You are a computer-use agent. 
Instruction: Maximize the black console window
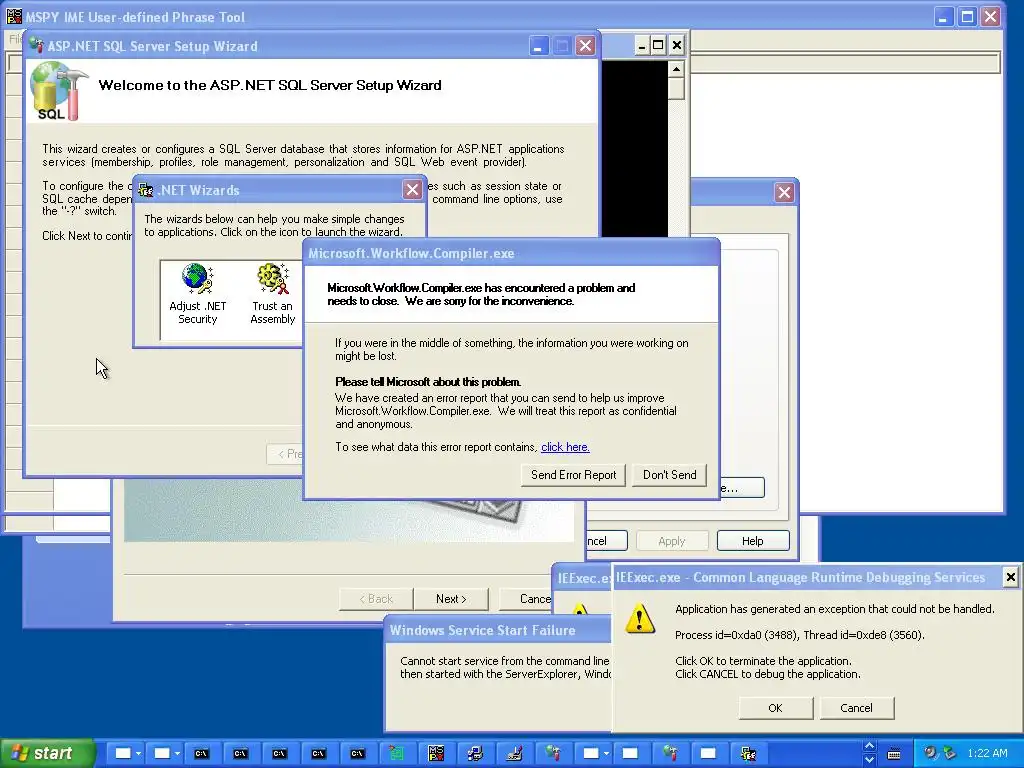pos(658,45)
